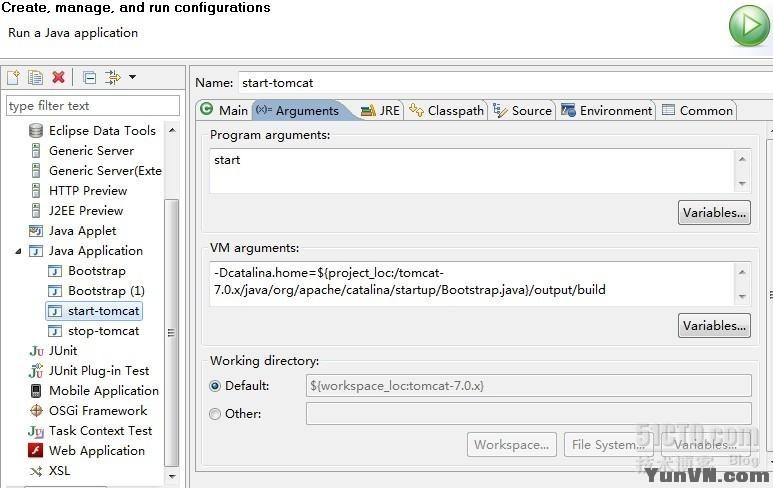Focus the type filter text field
The image size is (773, 488).
click(93, 106)
